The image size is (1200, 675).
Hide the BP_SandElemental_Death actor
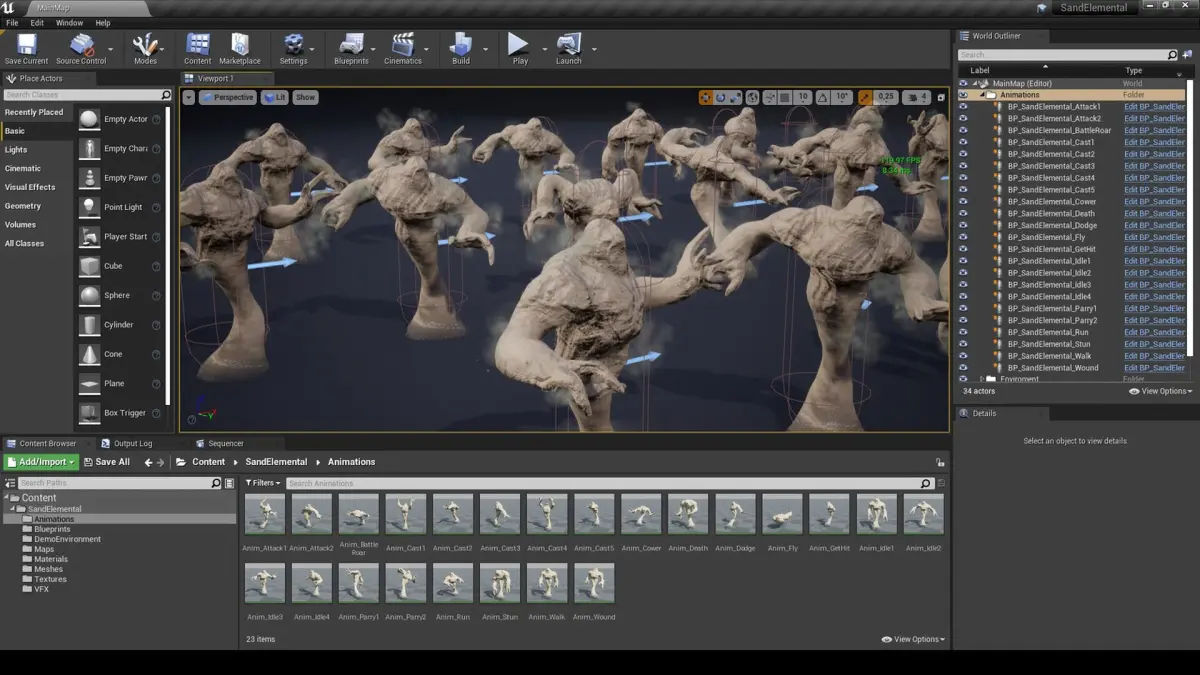point(963,214)
